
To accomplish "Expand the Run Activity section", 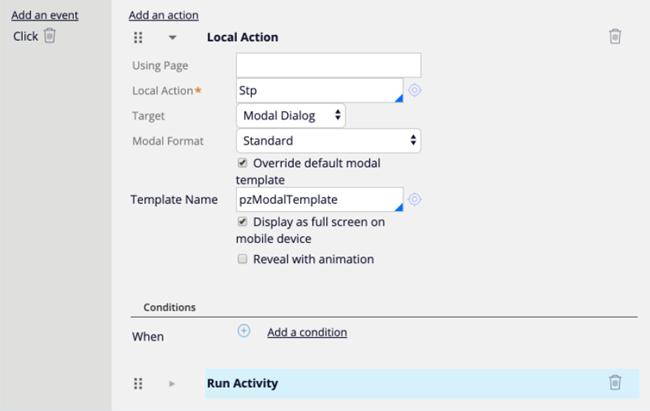I will (x=172, y=383).
